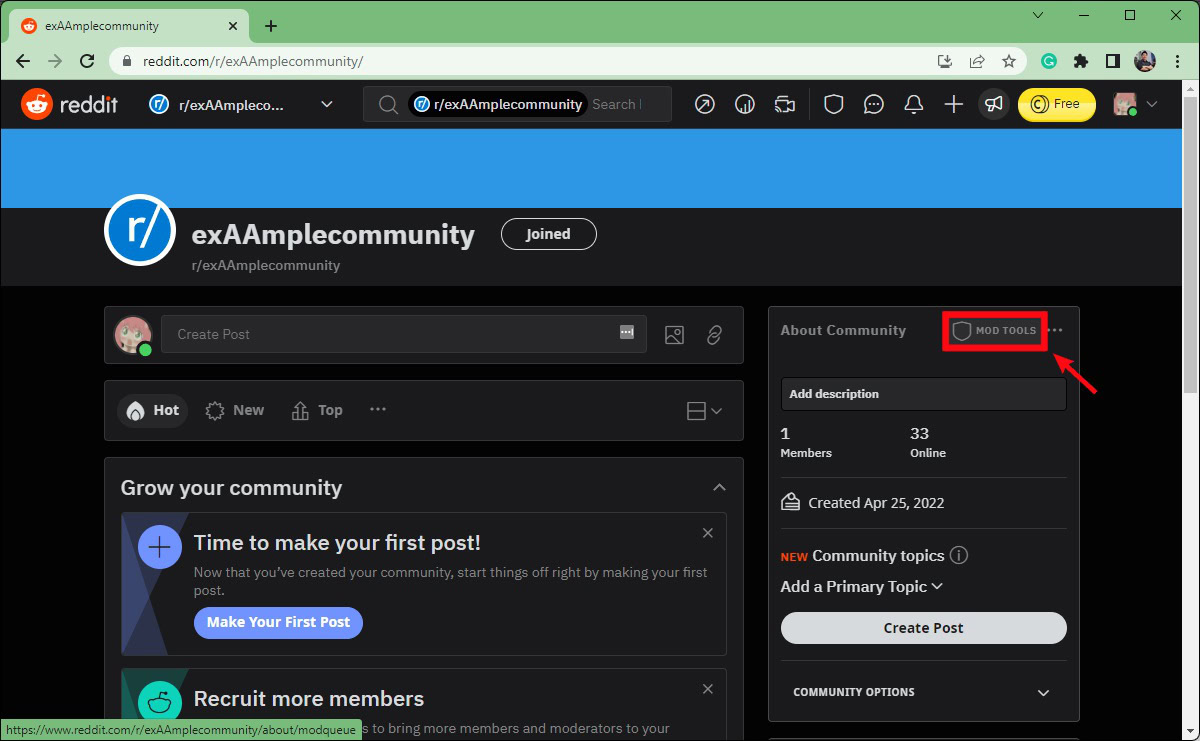Image resolution: width=1200 pixels, height=741 pixels.
Task: Select the link attachment icon in Create Post
Action: (714, 335)
